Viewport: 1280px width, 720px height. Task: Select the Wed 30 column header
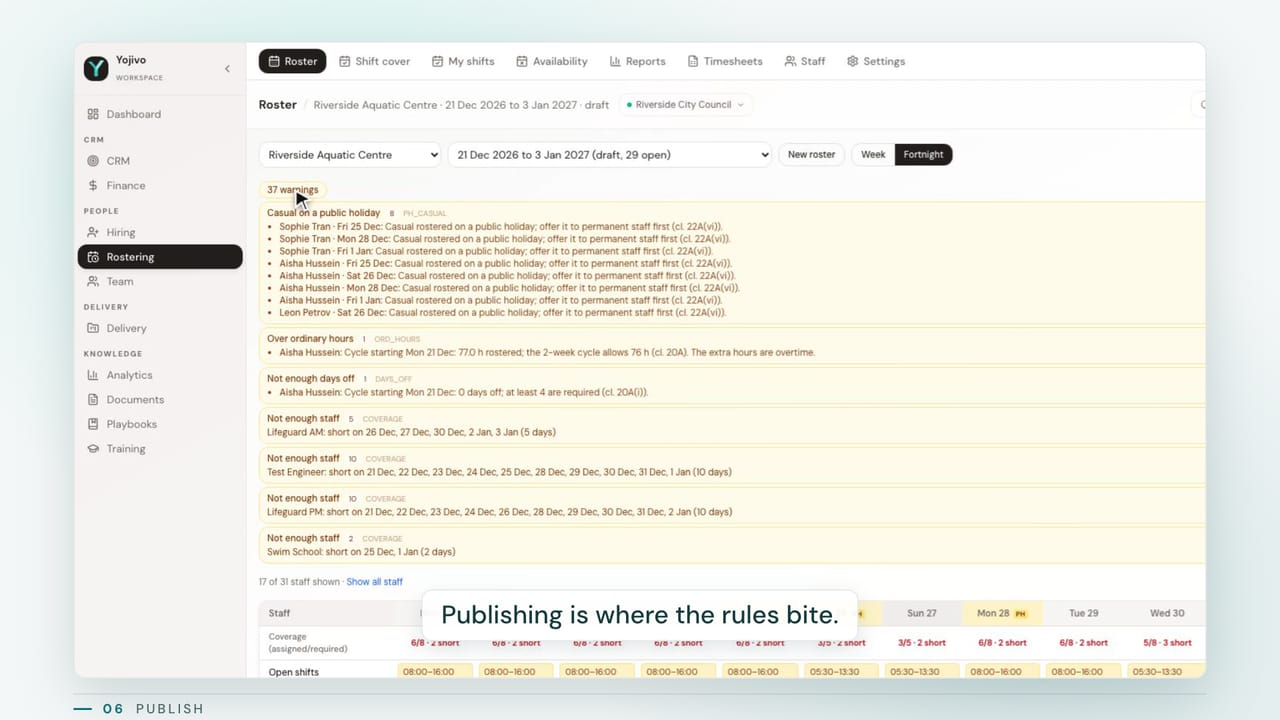(x=1166, y=613)
